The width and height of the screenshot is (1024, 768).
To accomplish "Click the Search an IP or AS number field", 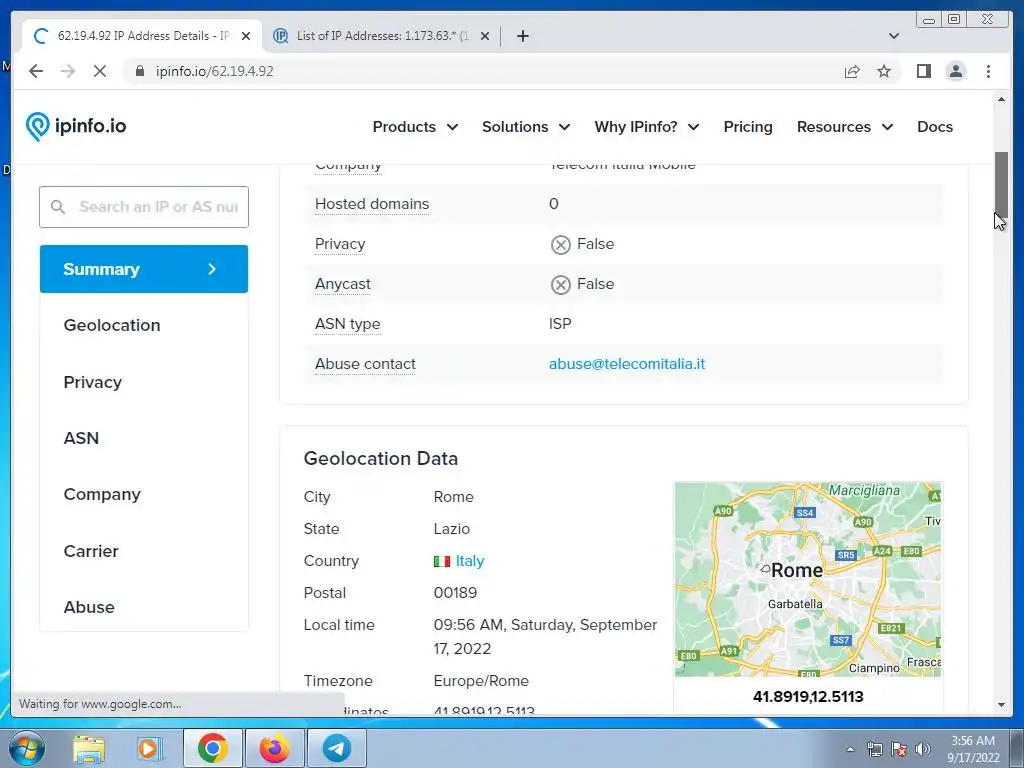I will click(x=144, y=207).
